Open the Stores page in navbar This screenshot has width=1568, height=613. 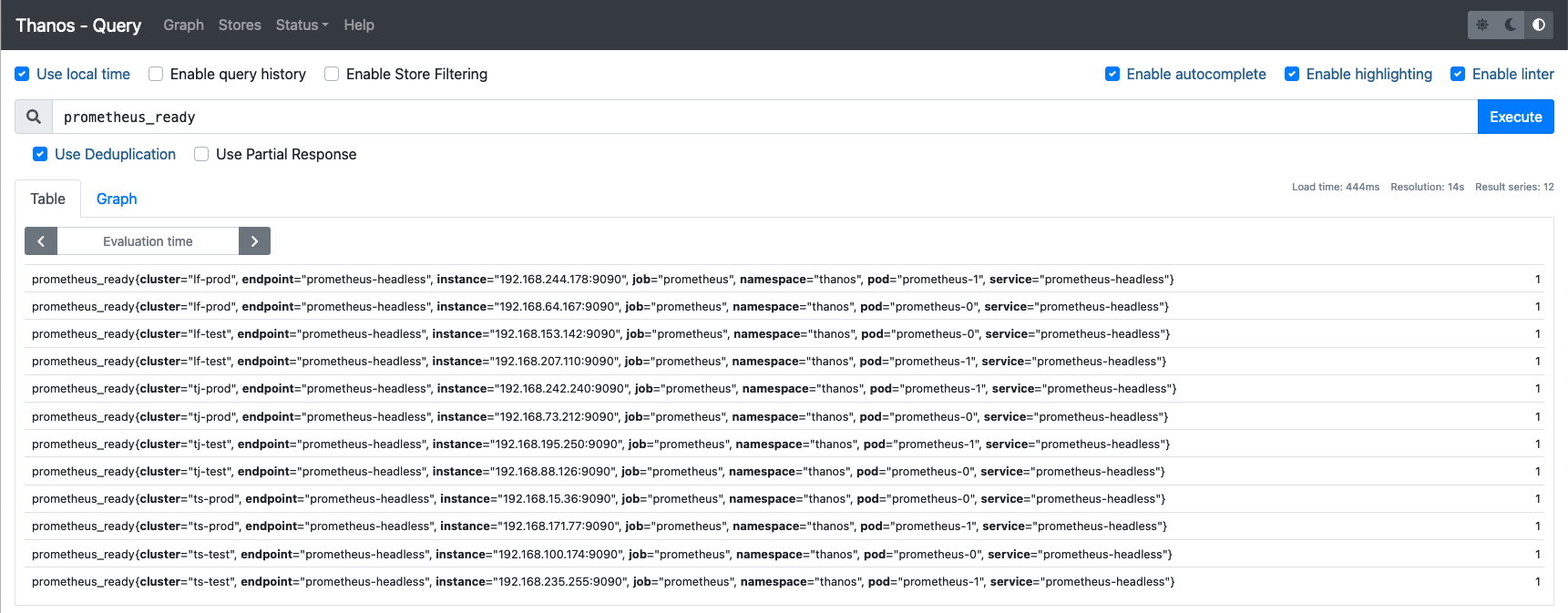tap(240, 25)
